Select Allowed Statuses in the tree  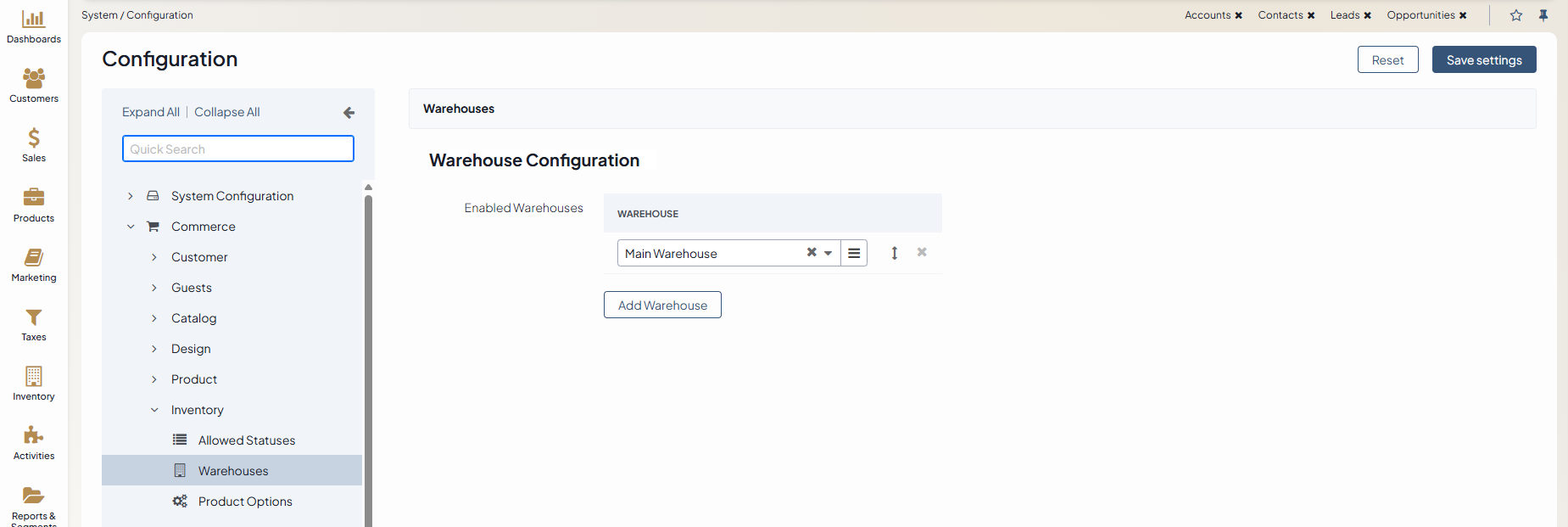pos(247,440)
